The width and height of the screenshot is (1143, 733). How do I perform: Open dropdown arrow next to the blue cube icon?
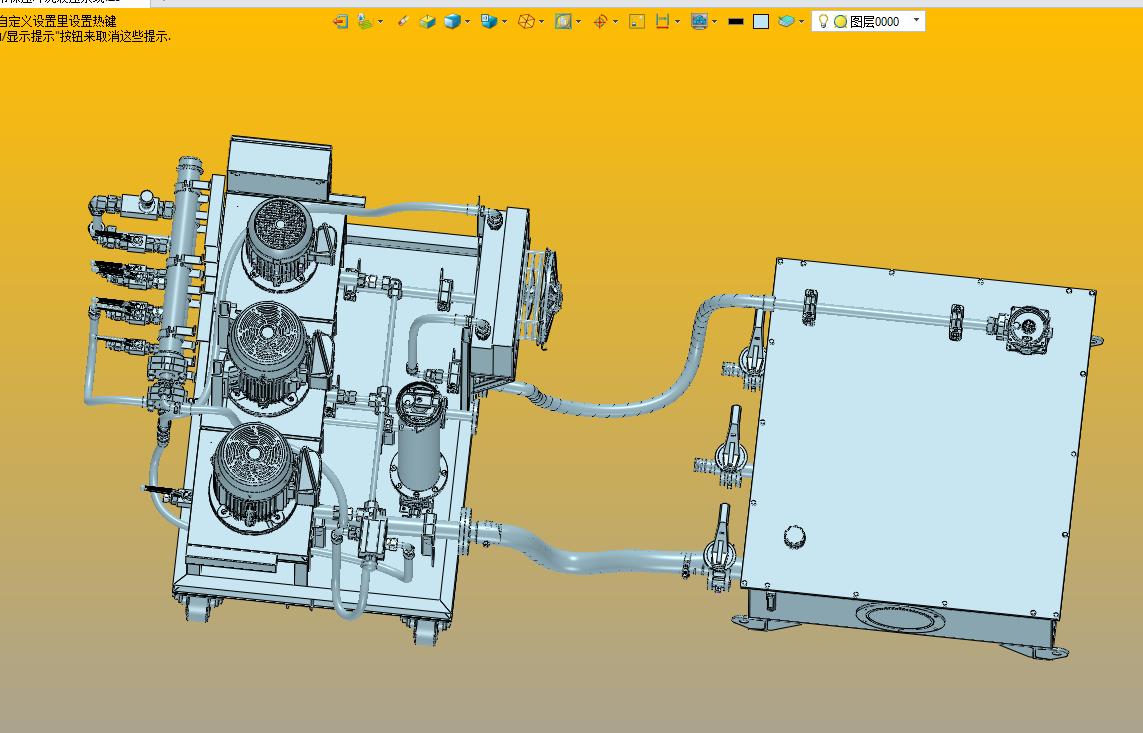point(467,22)
